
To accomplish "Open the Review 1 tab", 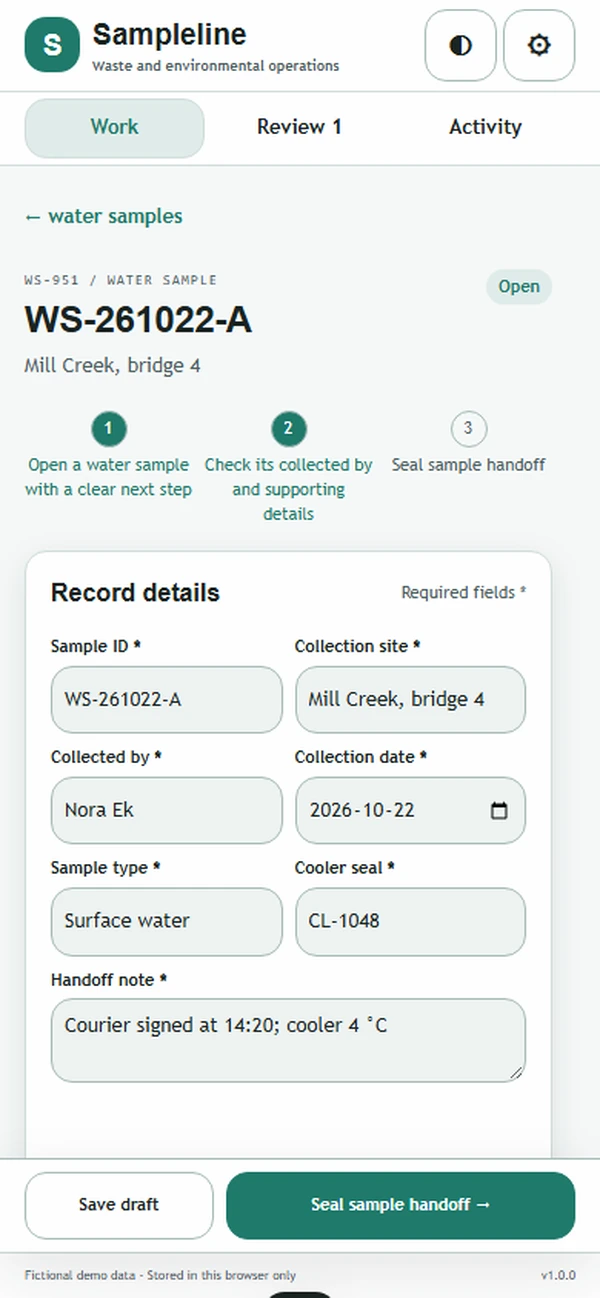I will (x=299, y=127).
